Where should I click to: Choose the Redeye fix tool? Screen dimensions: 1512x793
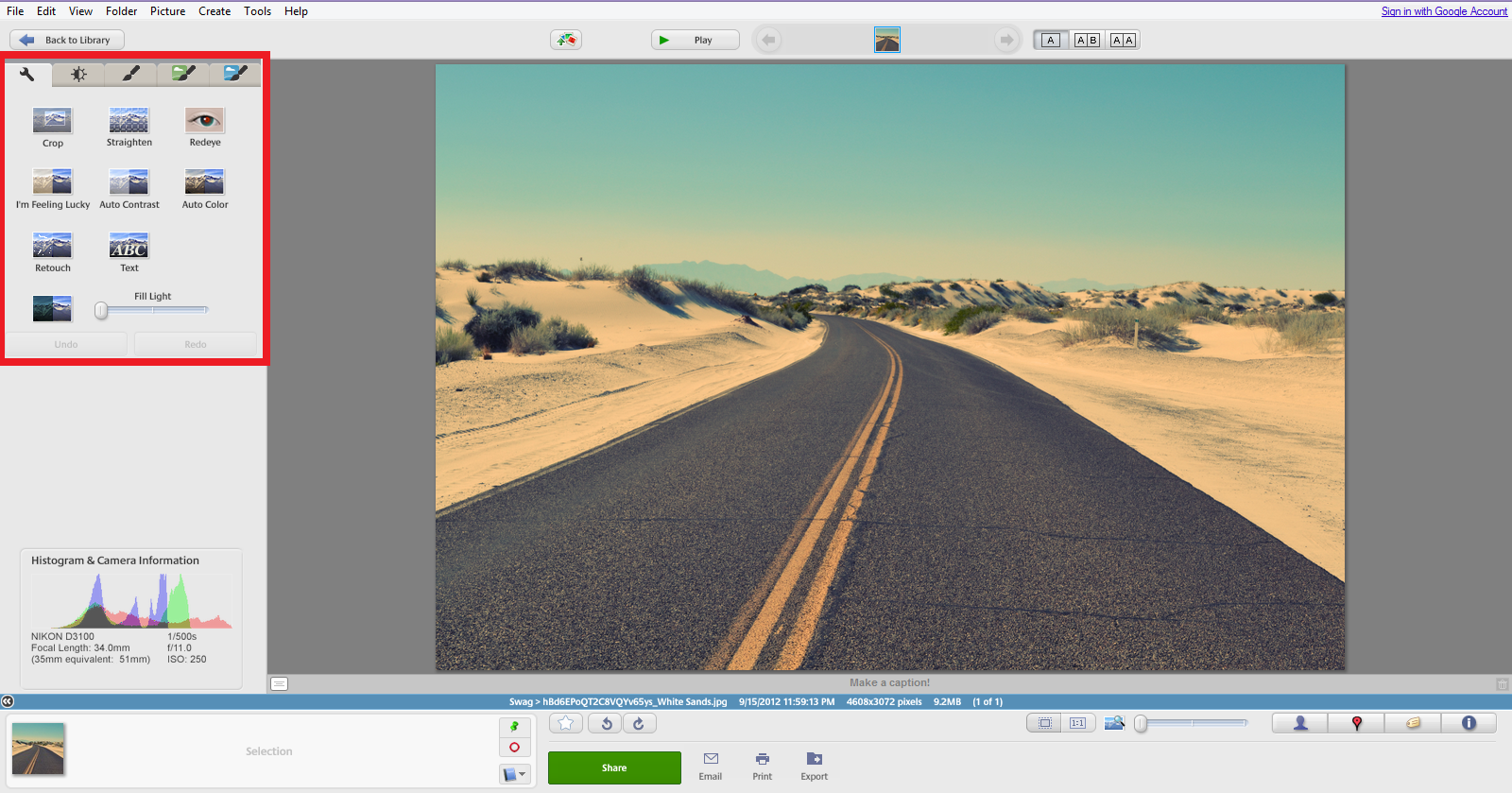[204, 121]
